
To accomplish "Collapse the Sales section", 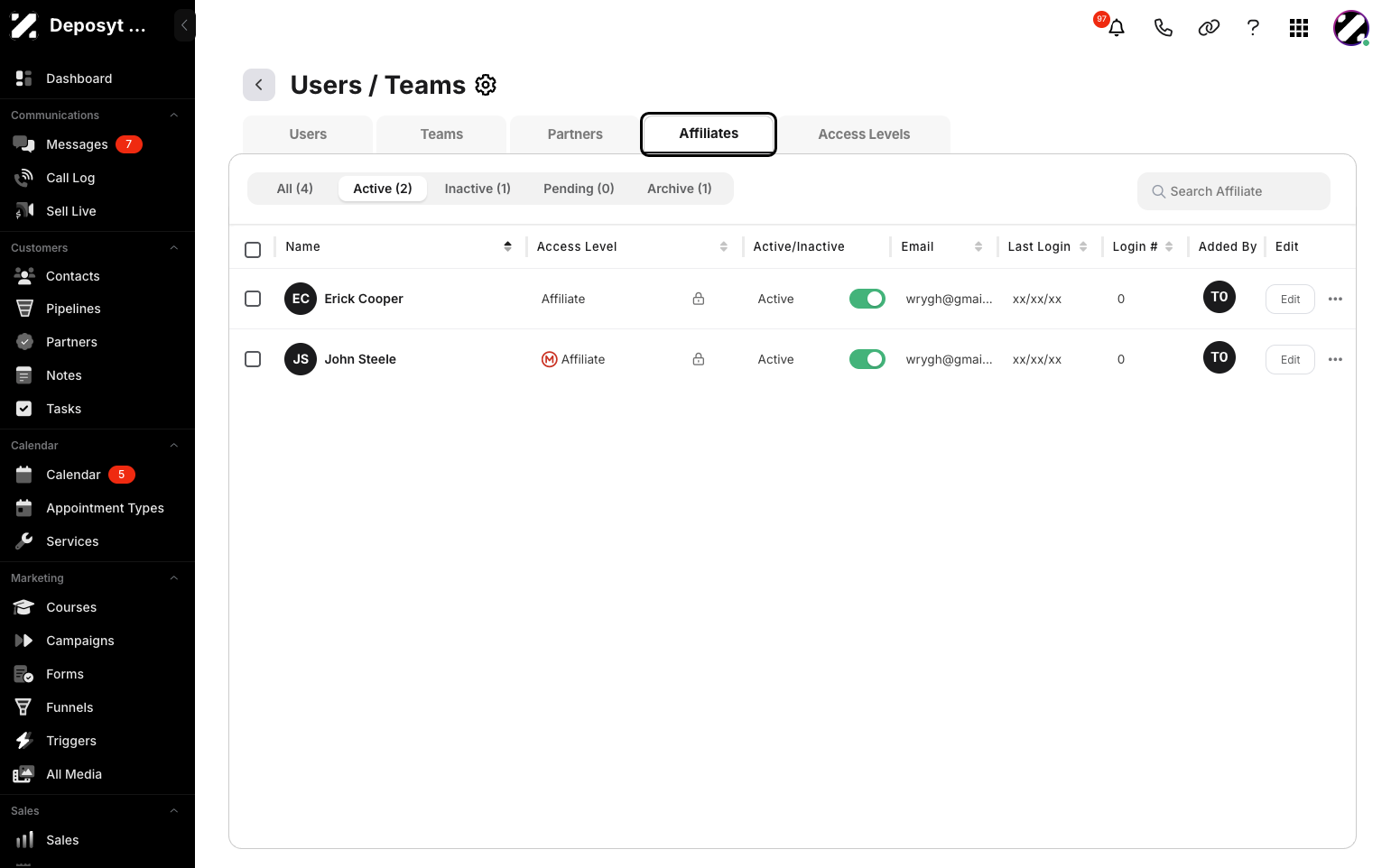I will click(174, 811).
